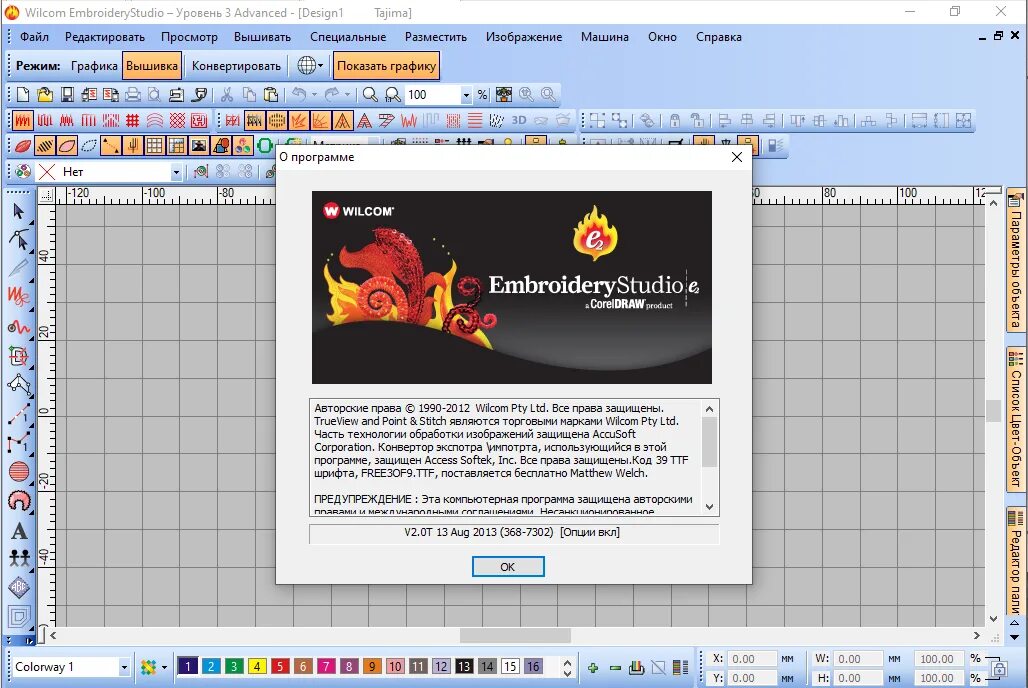Toggle proportional scaling lock icon
This screenshot has width=1028, height=688.
[x=998, y=668]
